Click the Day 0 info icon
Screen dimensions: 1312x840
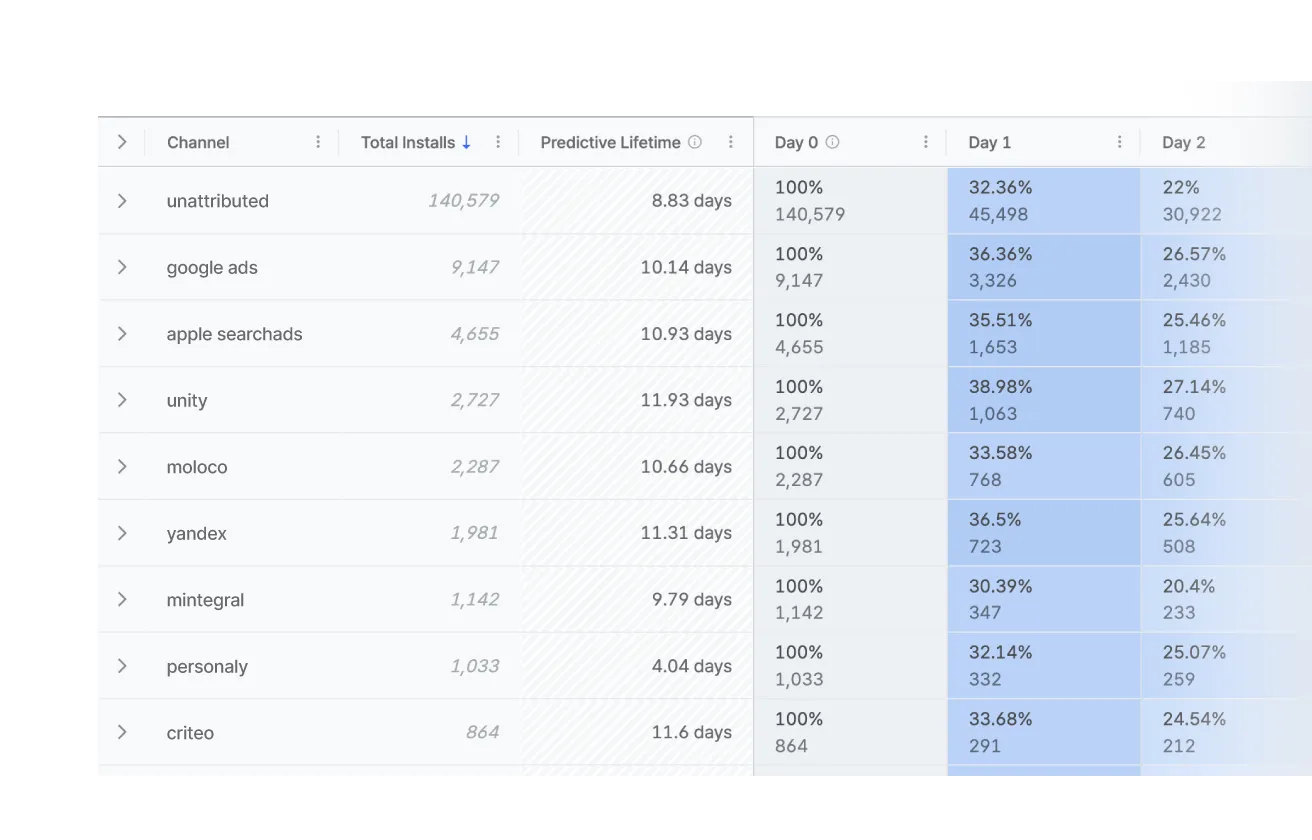(x=831, y=142)
